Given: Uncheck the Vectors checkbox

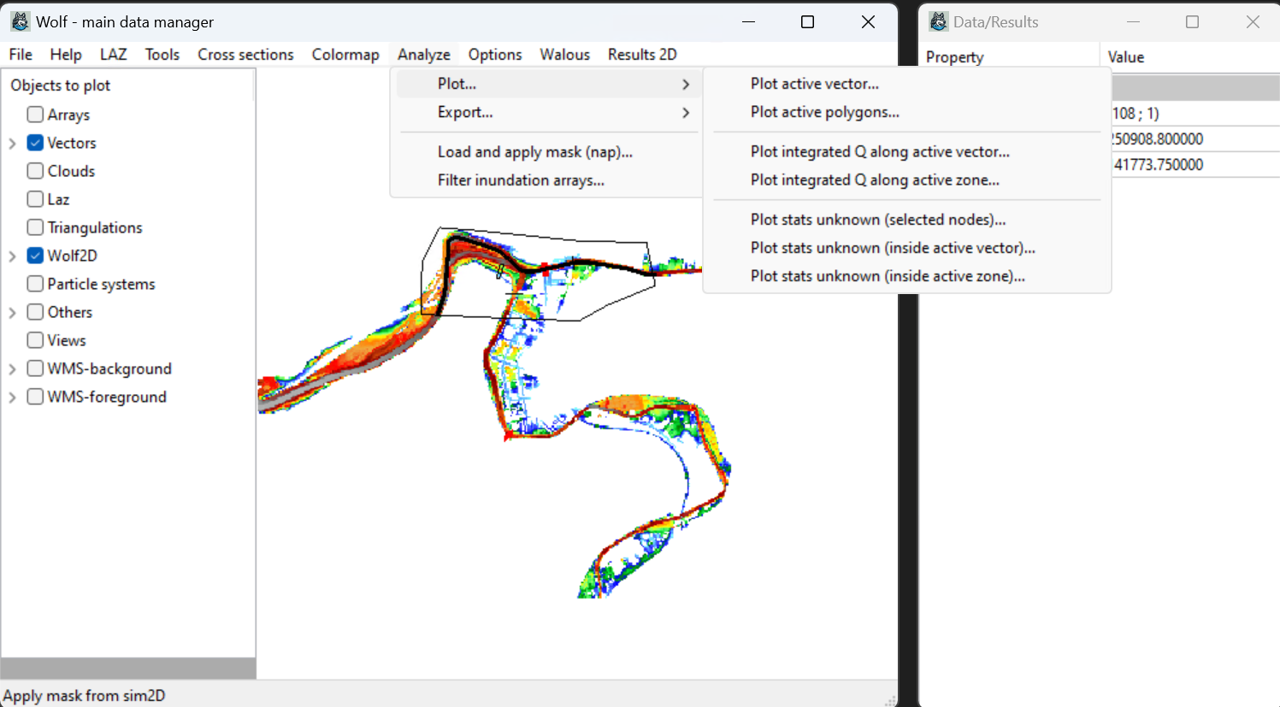Looking at the screenshot, I should pos(35,143).
